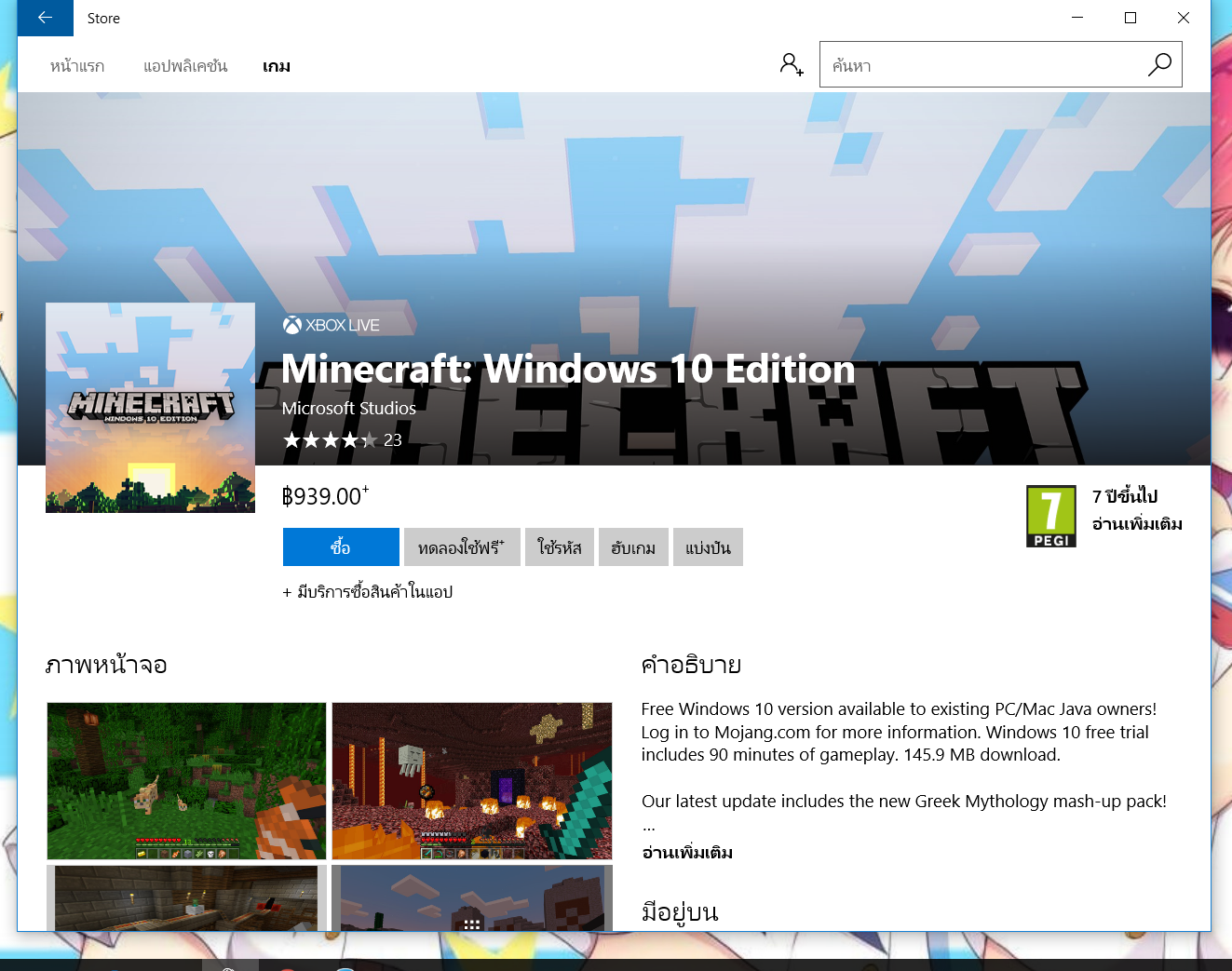Open PEGI อ่านเพิ่มเติม read more link

point(1137,524)
